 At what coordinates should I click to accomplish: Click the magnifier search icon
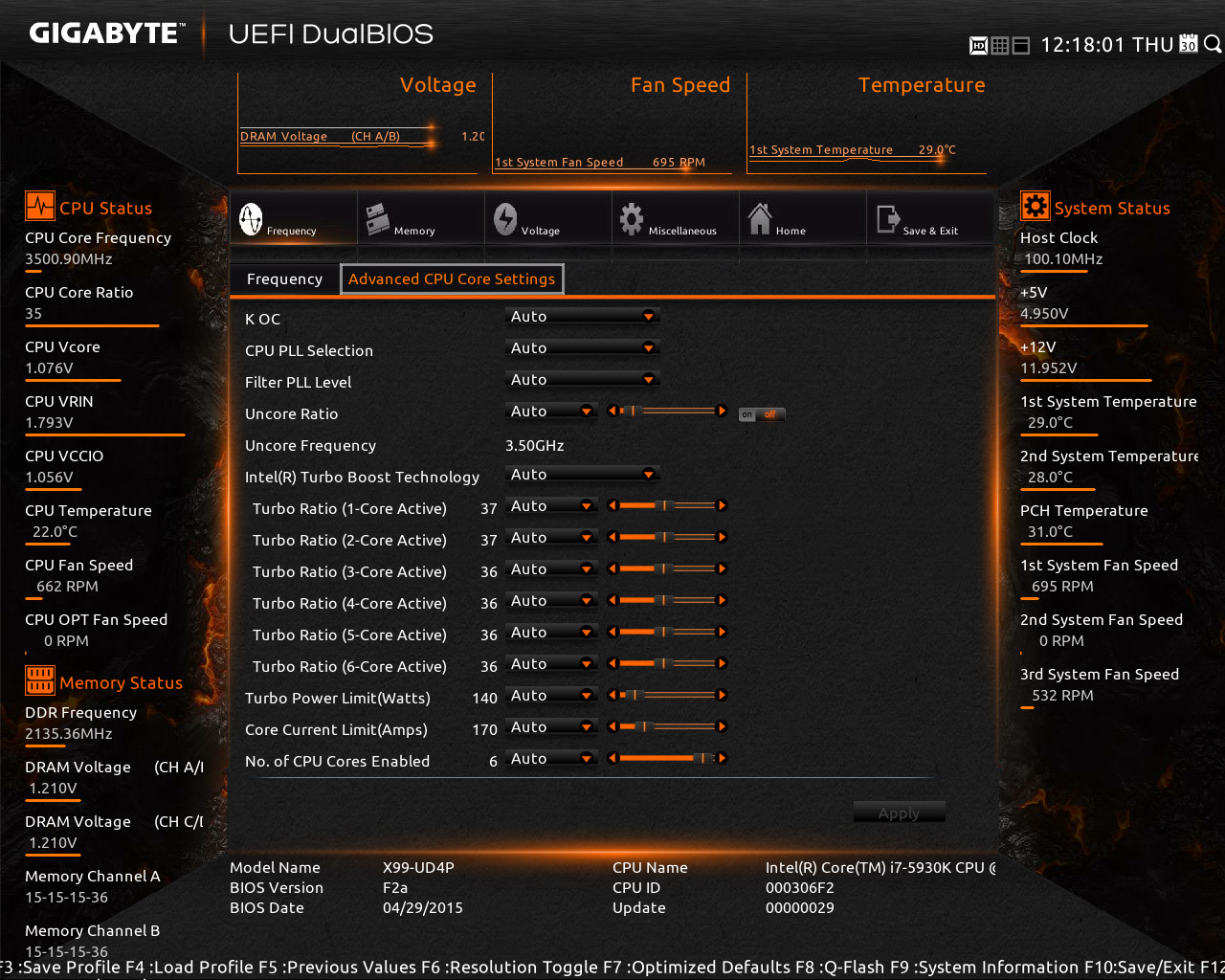pyautogui.click(x=1212, y=44)
